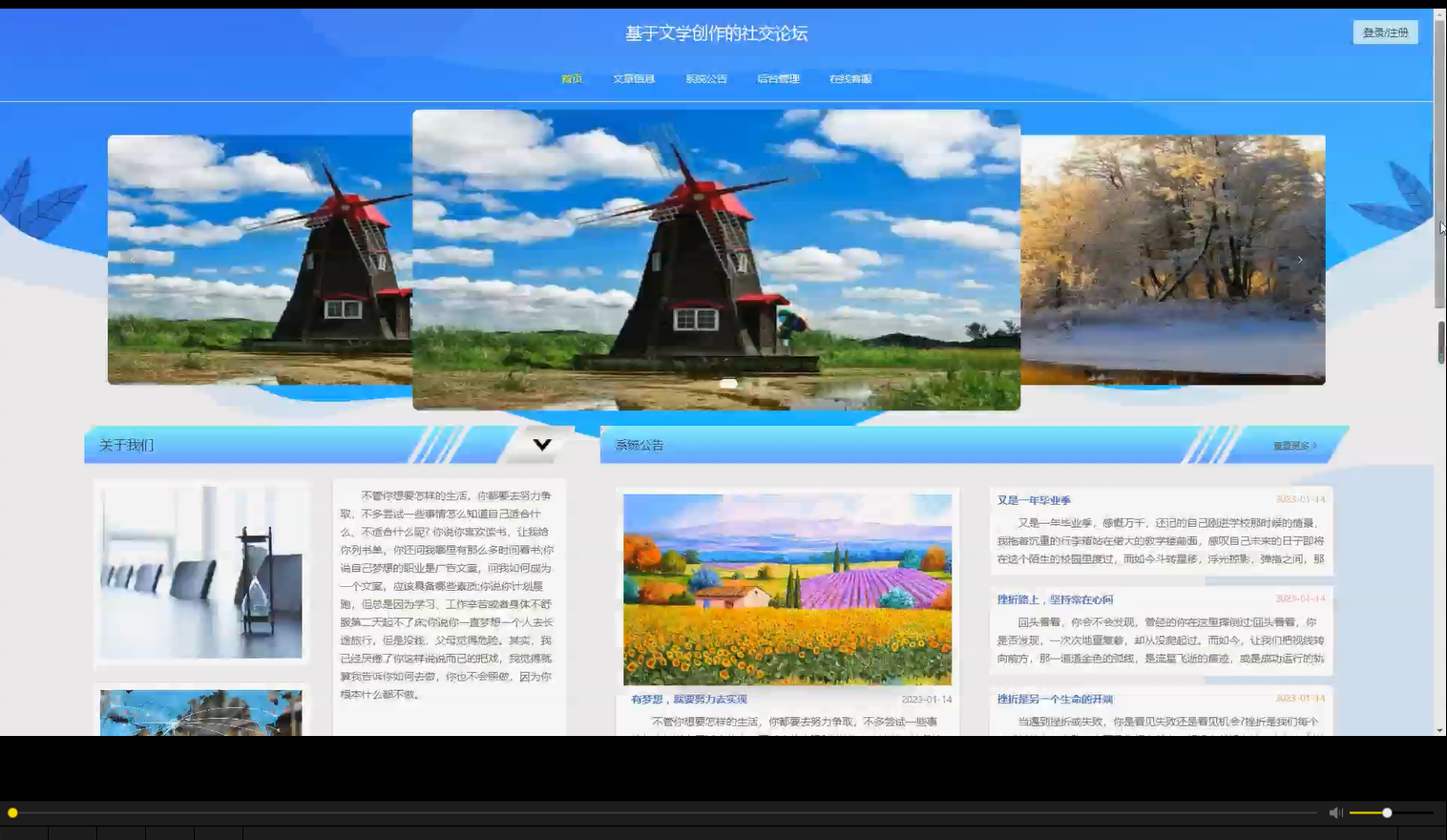Click the arrow icon beside the right scrollbar
This screenshot has width=1447, height=840.
tap(1441, 227)
